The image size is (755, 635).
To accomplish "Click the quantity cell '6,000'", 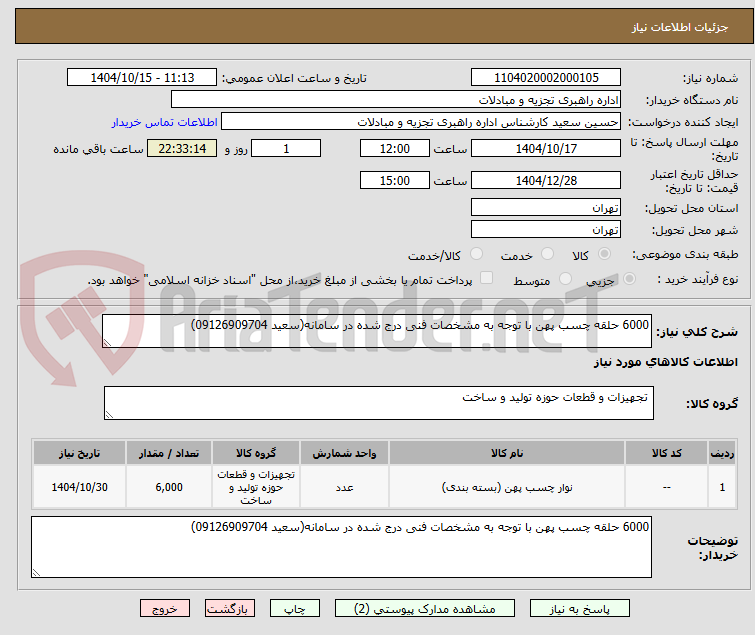I will pyautogui.click(x=169, y=487).
